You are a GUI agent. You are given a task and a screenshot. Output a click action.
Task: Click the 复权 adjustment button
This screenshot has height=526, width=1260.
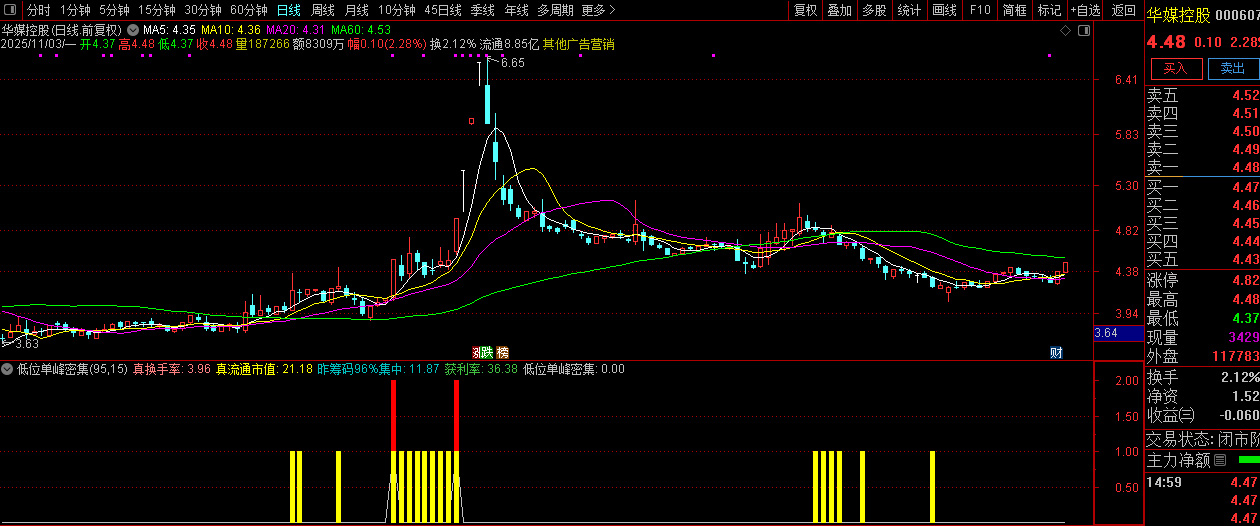pos(805,10)
